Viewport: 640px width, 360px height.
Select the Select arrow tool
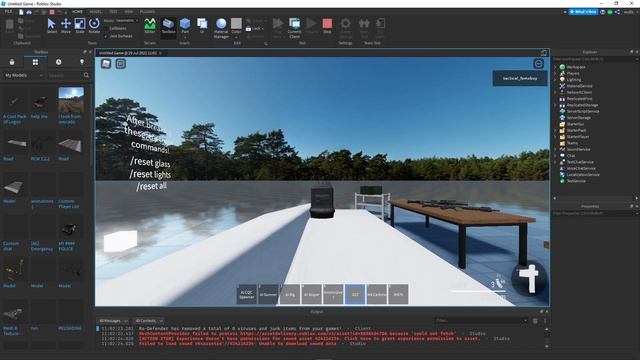[51, 25]
